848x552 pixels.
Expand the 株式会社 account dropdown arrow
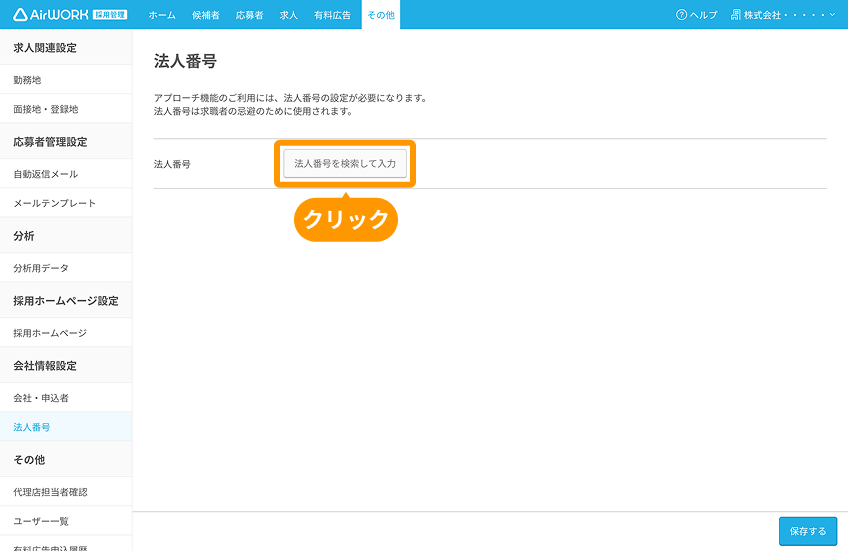(x=832, y=15)
